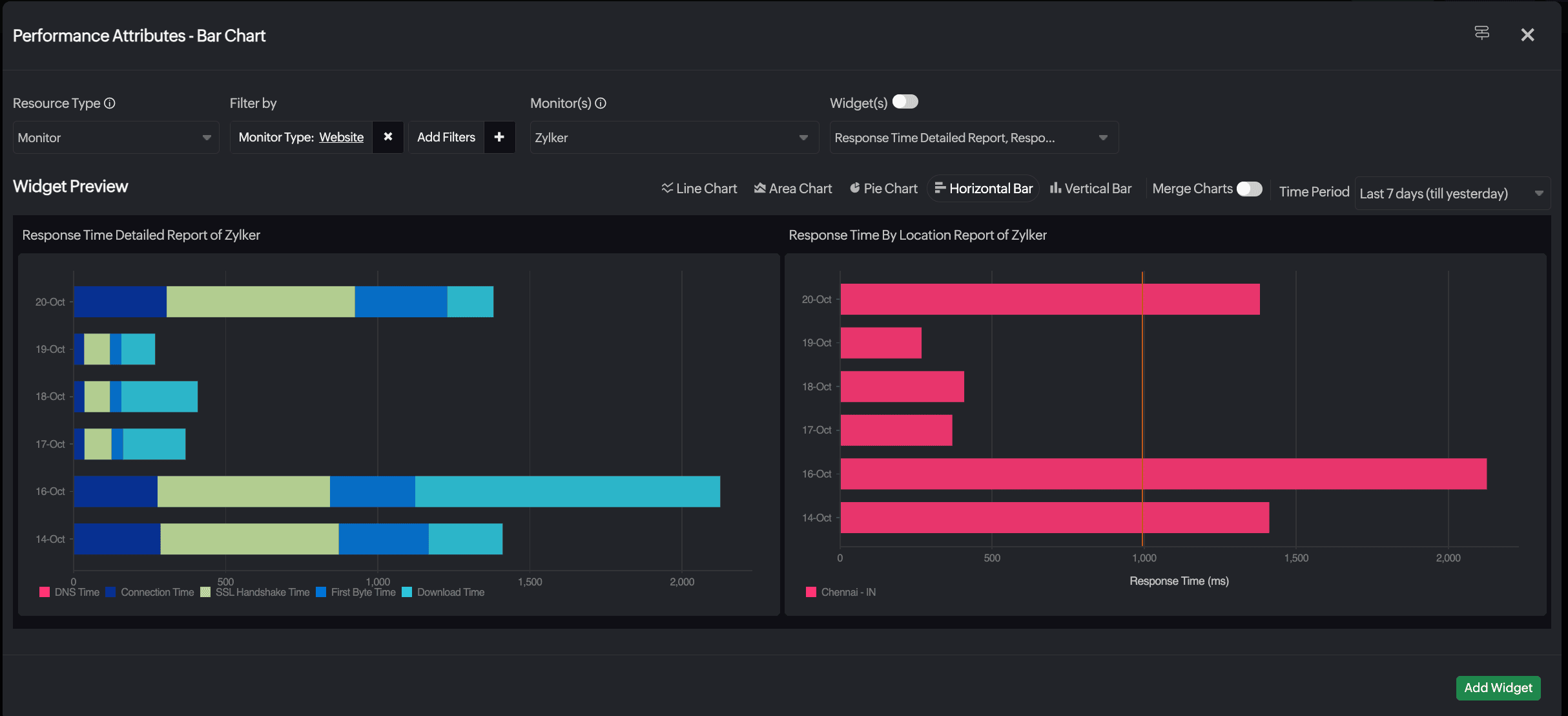Select the Horizontal Bar chart type
Viewport: 1568px width, 716px height.
(x=984, y=189)
